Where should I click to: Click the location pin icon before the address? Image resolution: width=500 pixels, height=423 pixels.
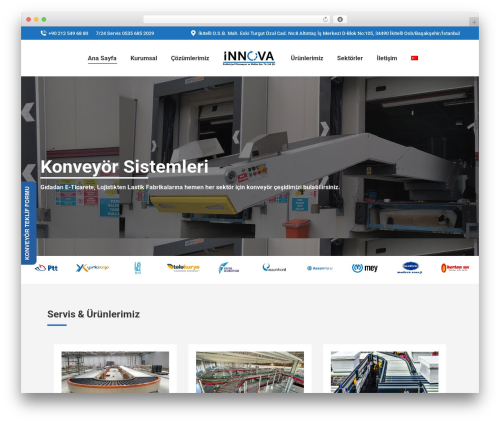193,33
